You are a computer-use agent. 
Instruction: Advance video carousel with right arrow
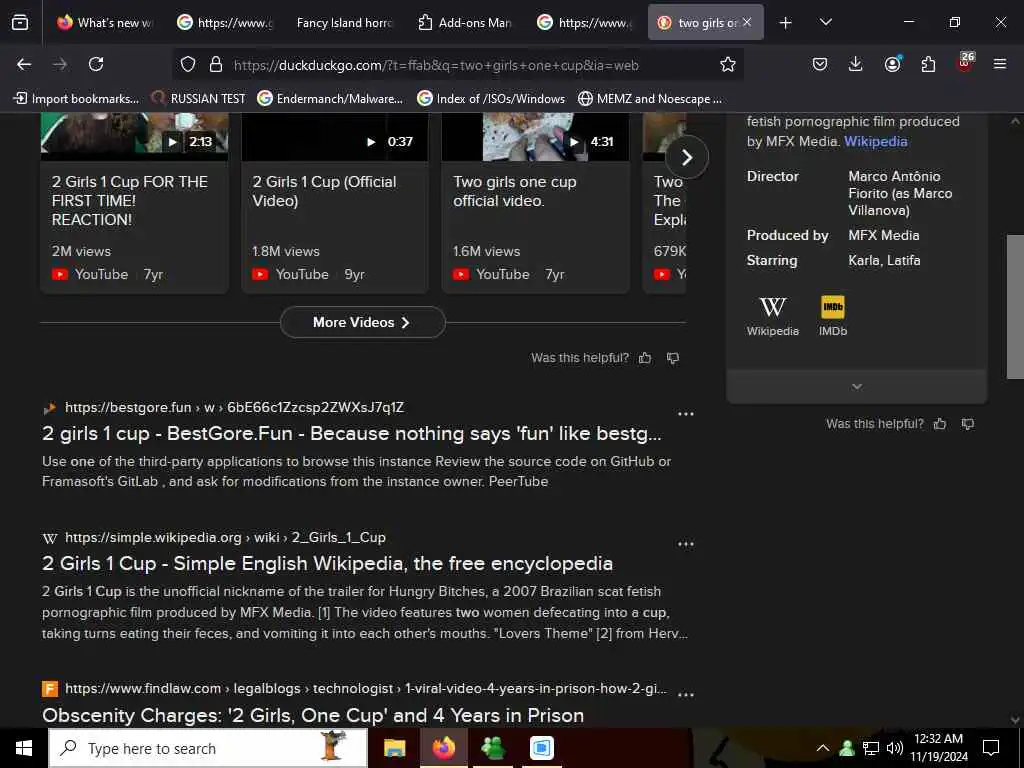pos(686,157)
